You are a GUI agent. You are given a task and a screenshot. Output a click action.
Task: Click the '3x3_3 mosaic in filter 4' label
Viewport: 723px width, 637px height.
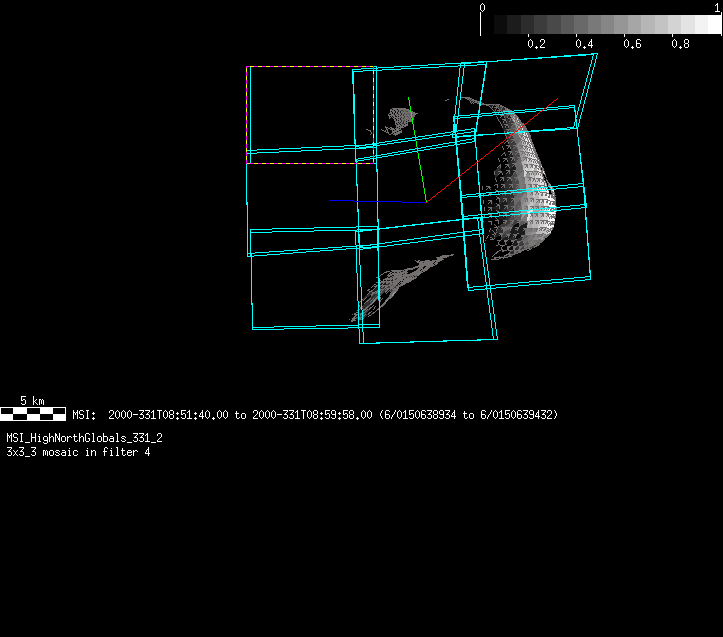coord(78,452)
